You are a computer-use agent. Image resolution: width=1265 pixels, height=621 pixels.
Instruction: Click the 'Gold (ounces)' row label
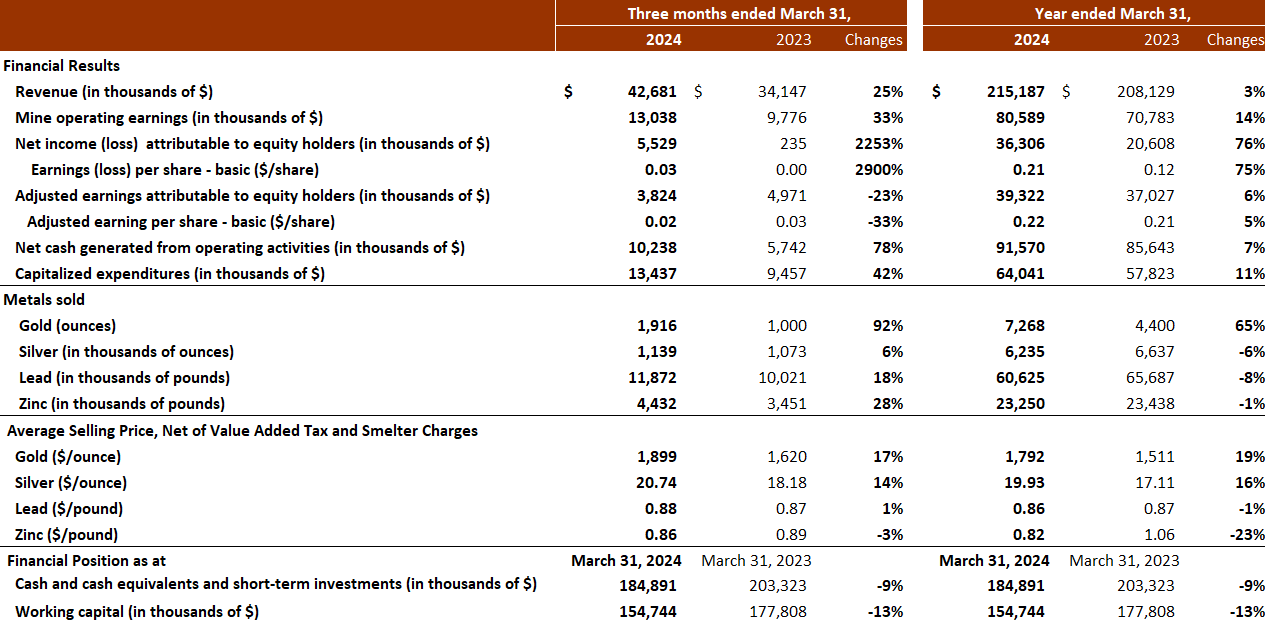[x=67, y=326]
